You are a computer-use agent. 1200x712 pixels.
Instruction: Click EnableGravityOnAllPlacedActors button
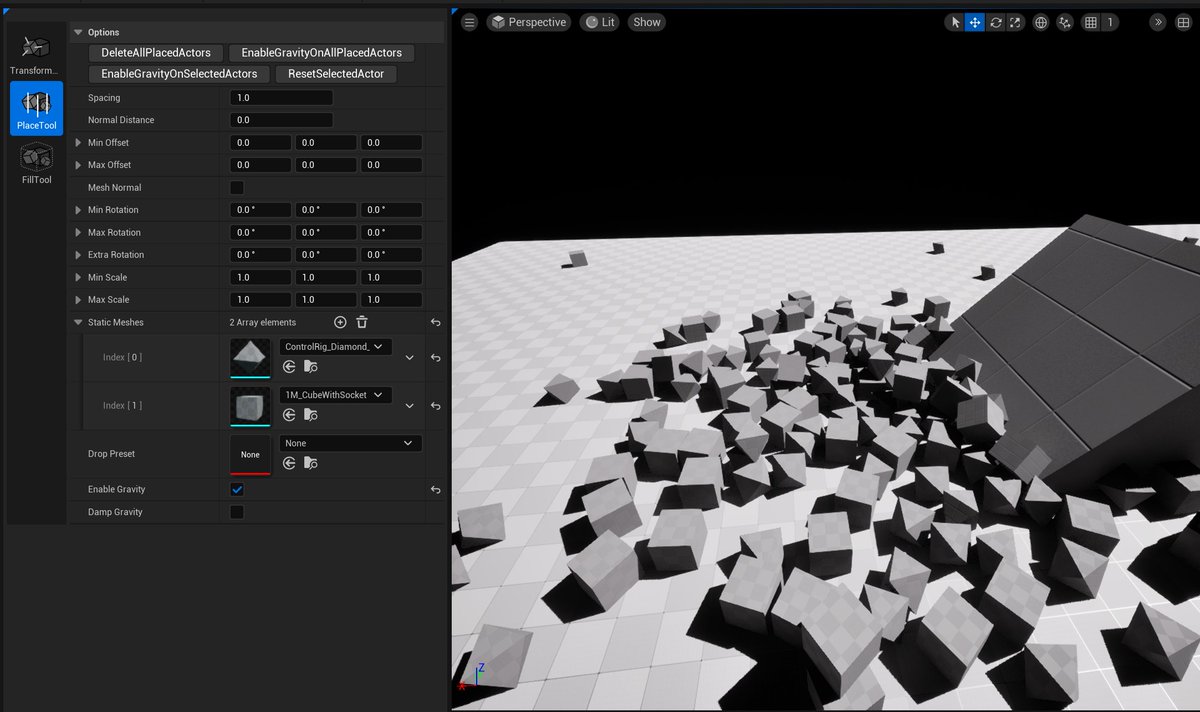coord(321,52)
